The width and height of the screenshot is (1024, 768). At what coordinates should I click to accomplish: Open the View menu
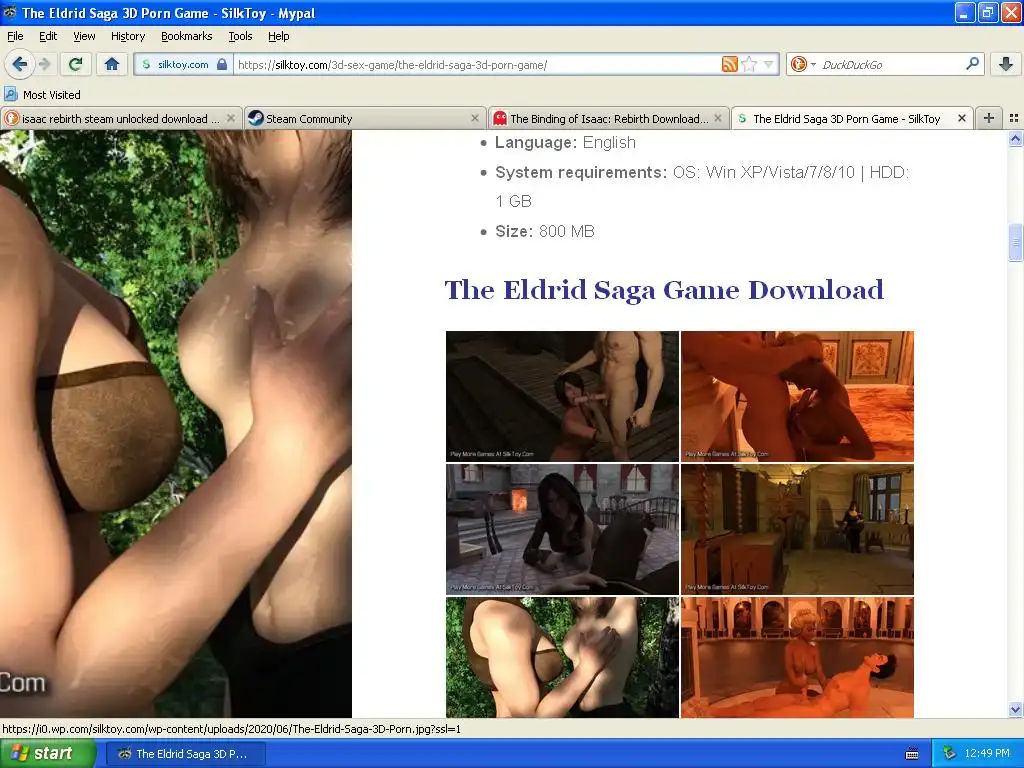point(84,36)
